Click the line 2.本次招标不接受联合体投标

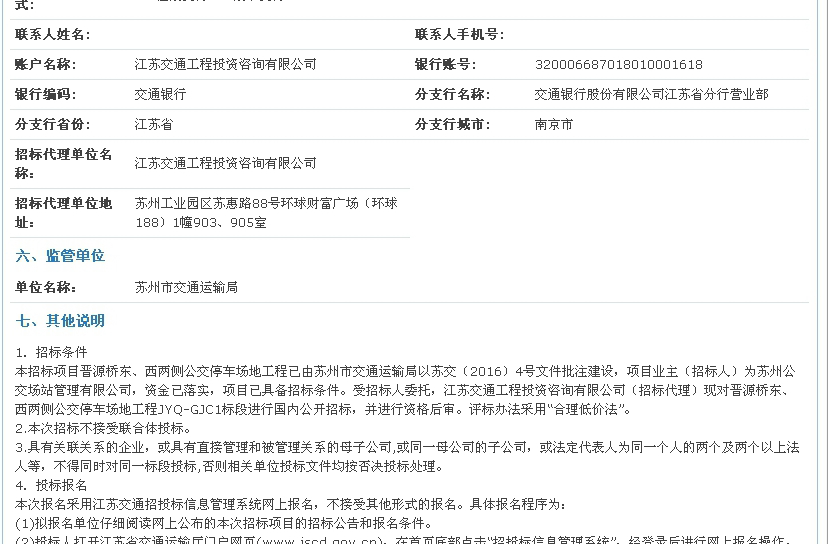pyautogui.click(x=103, y=428)
